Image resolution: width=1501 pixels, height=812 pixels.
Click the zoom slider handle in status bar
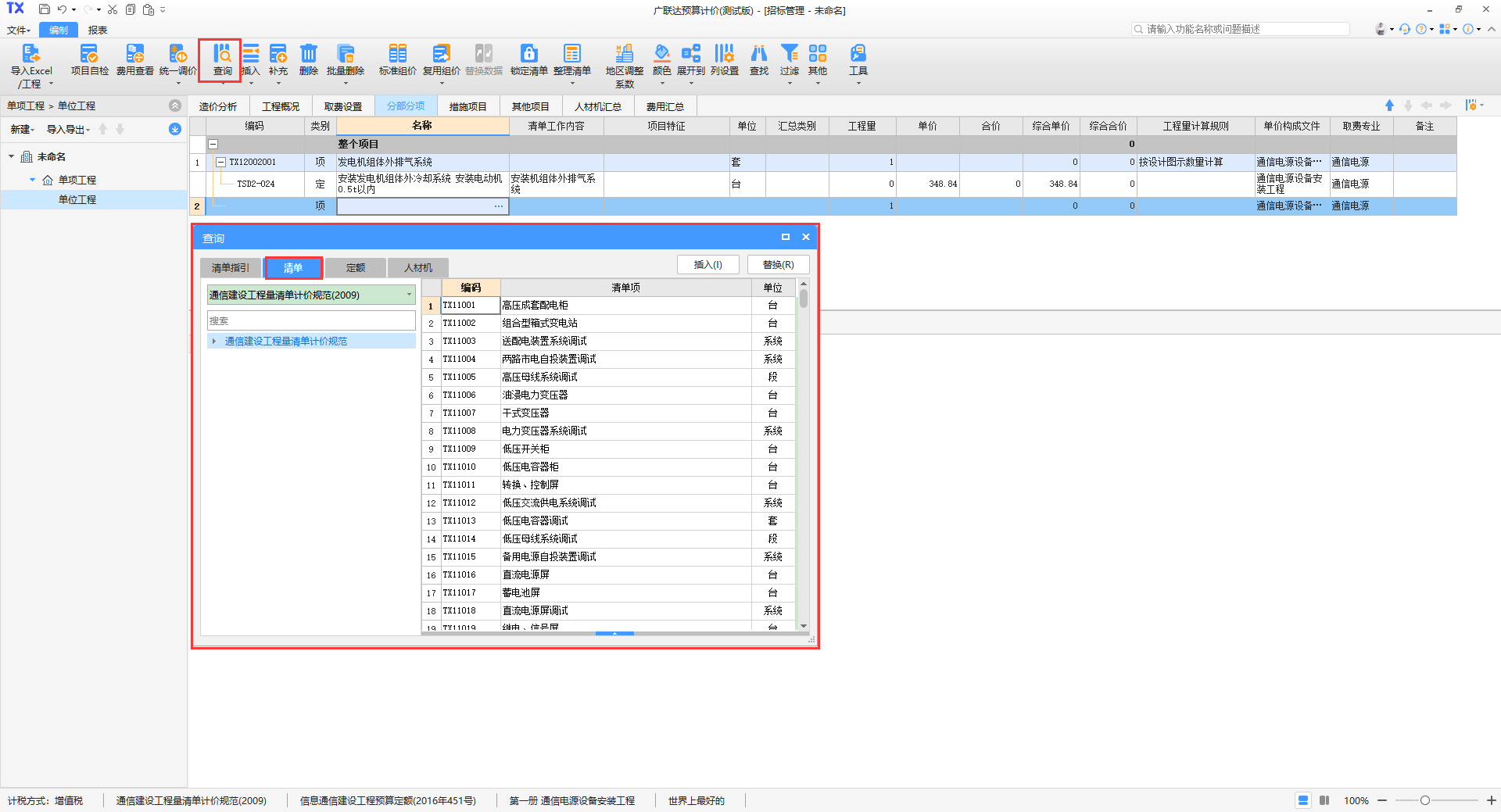1425,800
